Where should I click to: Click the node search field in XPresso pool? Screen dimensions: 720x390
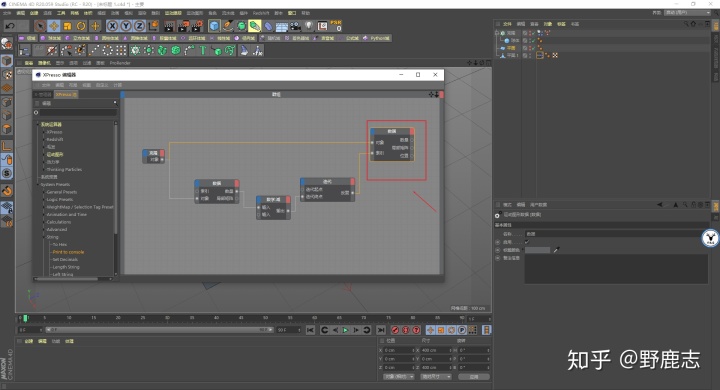[x=78, y=112]
